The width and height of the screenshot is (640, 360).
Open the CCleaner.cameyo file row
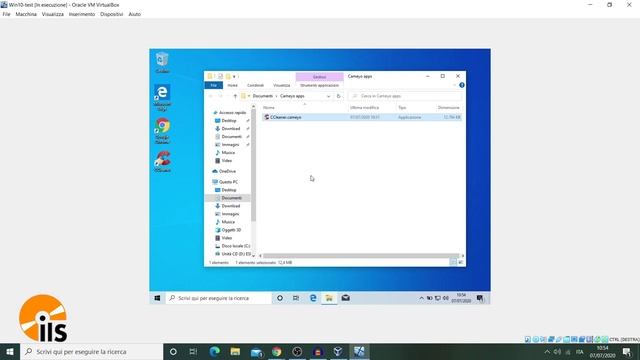click(x=362, y=117)
